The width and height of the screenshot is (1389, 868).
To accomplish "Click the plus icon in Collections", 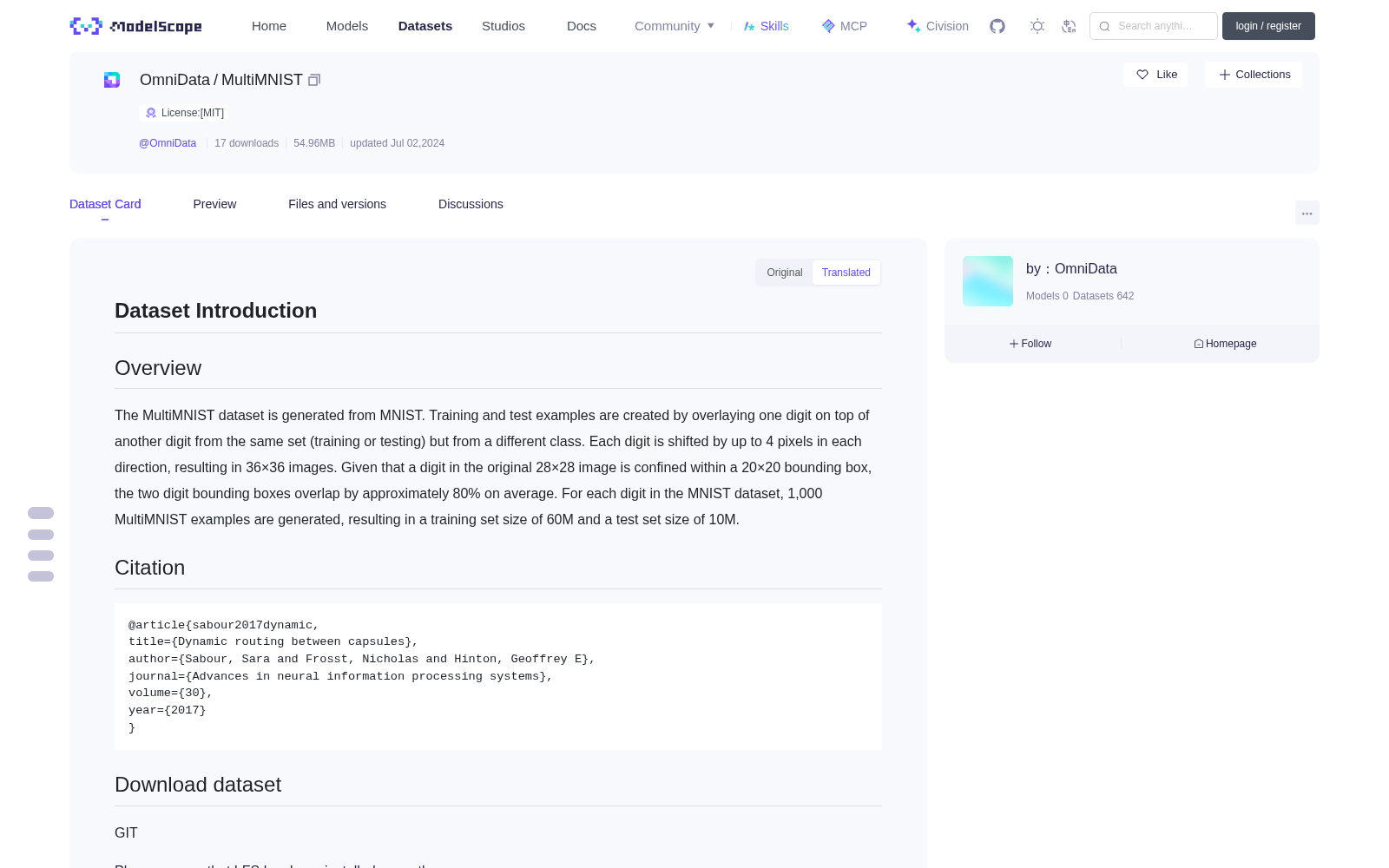I will [x=1225, y=75].
